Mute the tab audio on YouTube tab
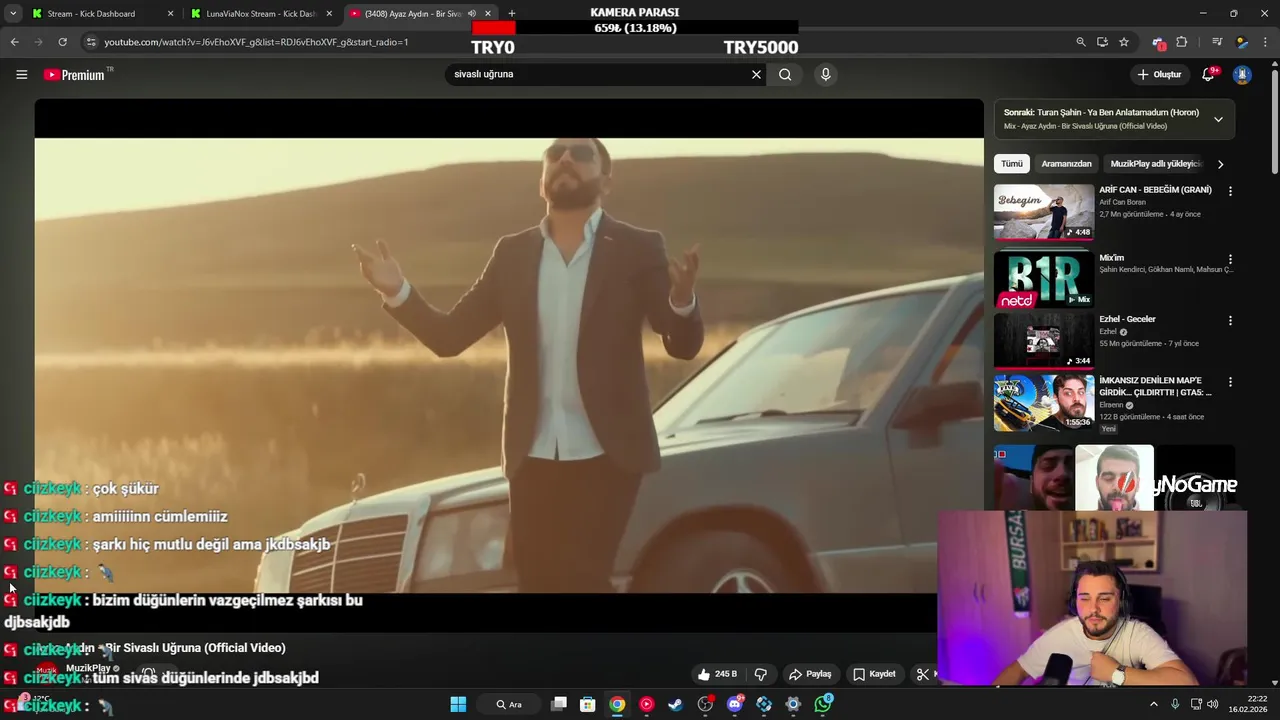This screenshot has width=1280, height=720. (x=472, y=14)
